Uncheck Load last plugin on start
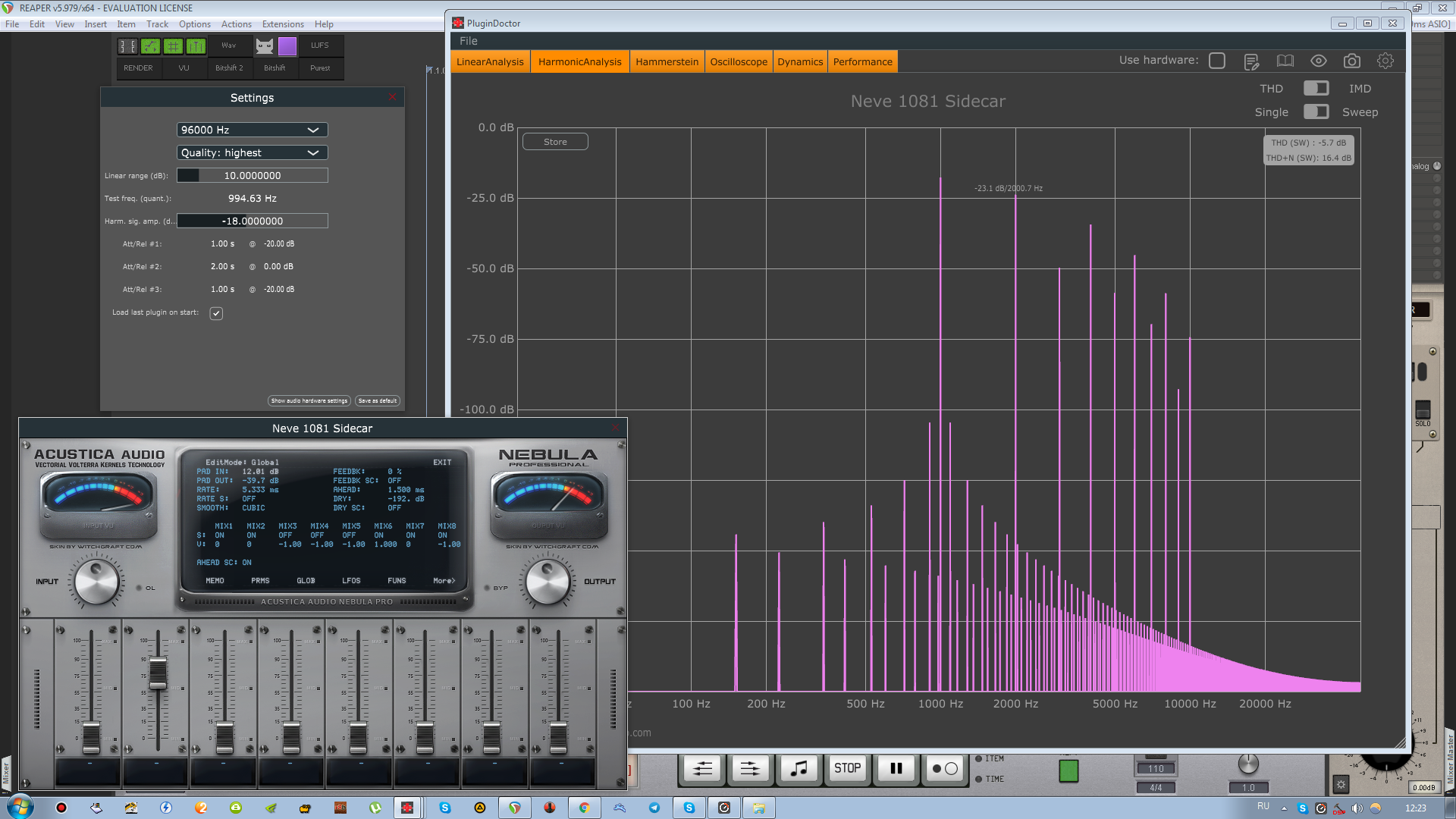 216,313
